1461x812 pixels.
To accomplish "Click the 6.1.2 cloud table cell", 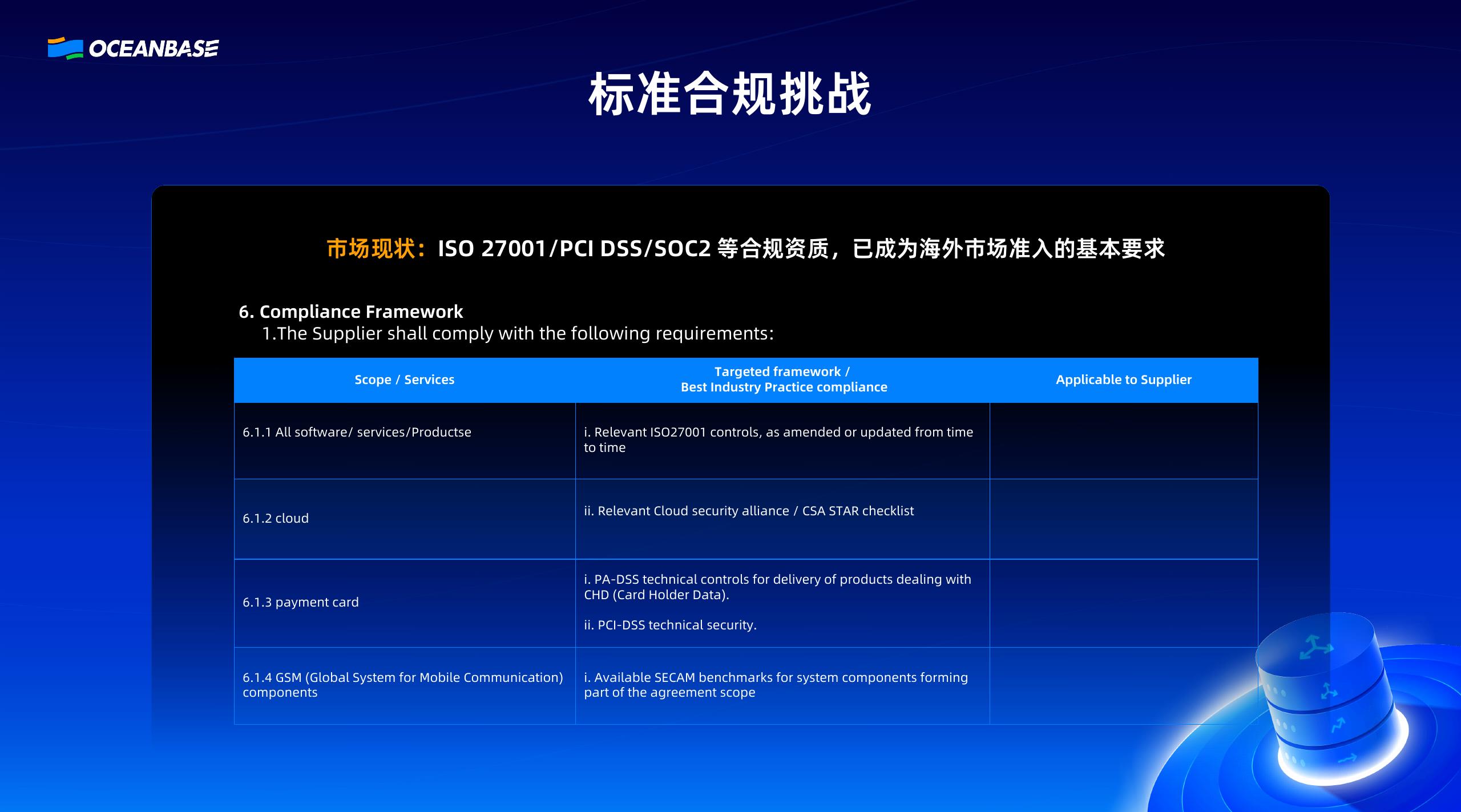I will pos(276,518).
